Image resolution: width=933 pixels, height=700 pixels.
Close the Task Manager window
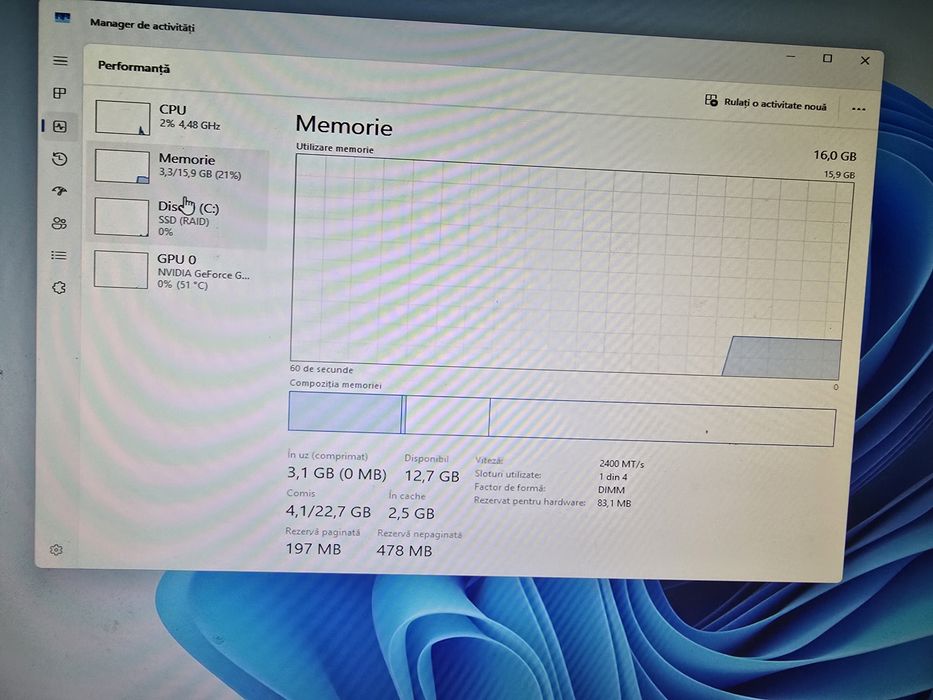point(865,60)
